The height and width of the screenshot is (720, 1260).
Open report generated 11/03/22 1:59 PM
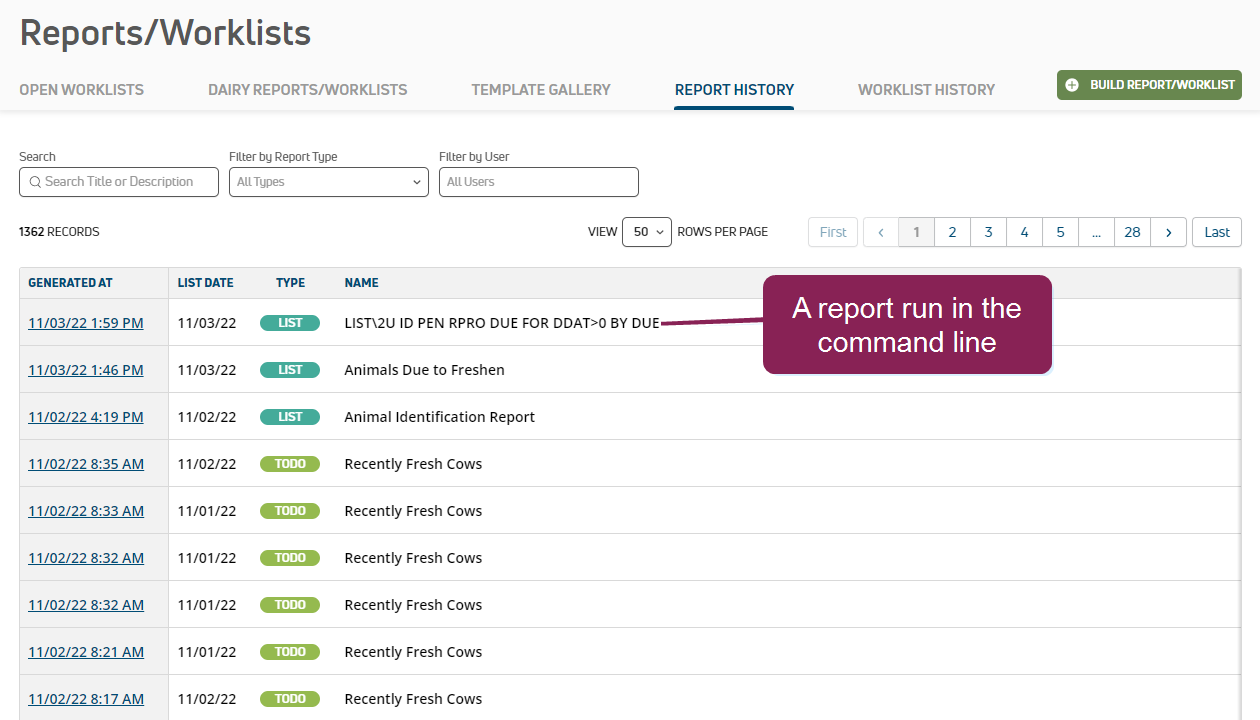tap(85, 323)
